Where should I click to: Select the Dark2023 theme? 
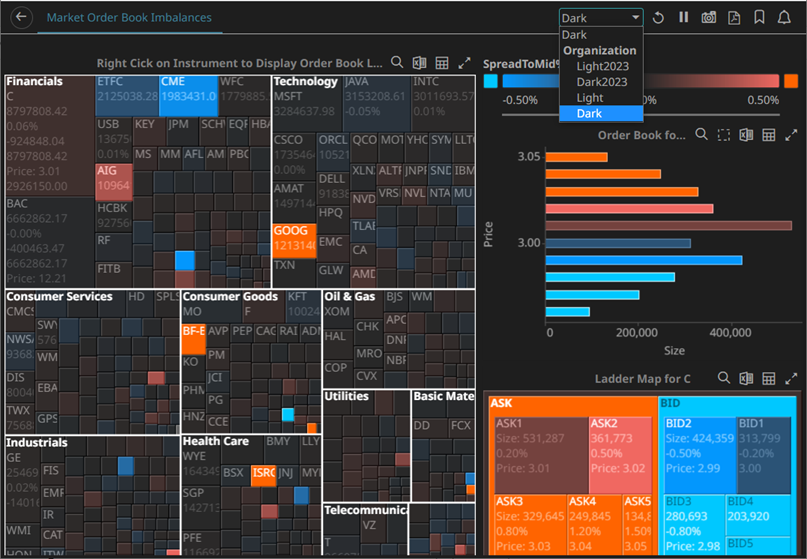601,82
